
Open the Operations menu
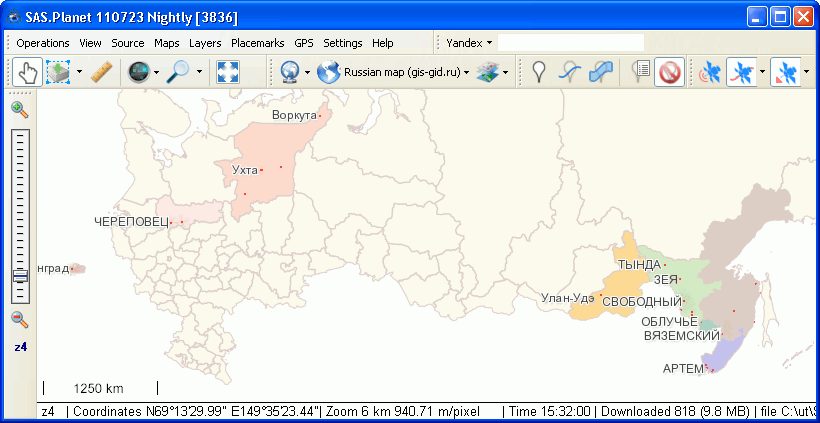pos(43,43)
